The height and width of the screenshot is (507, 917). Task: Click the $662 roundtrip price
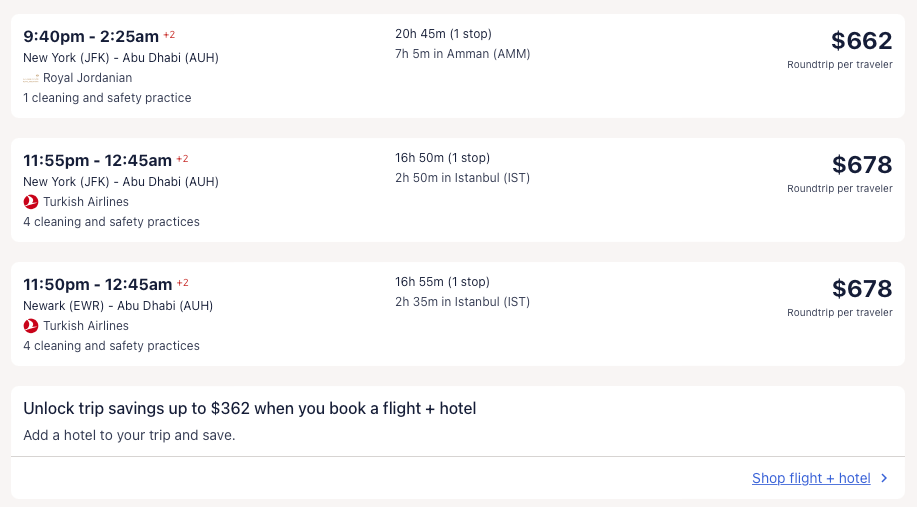pyautogui.click(x=861, y=41)
